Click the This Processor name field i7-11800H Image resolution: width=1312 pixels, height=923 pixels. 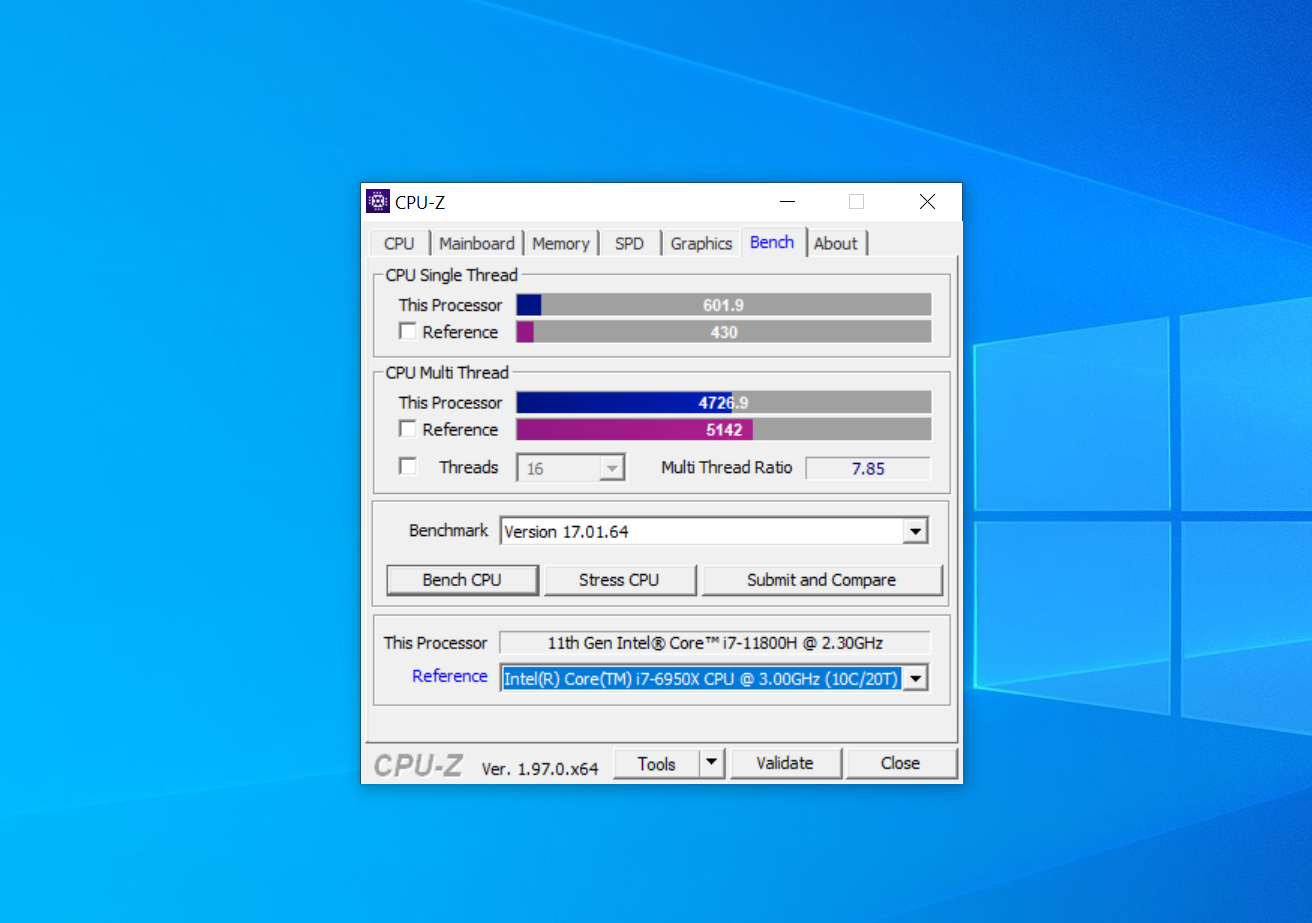tap(714, 642)
